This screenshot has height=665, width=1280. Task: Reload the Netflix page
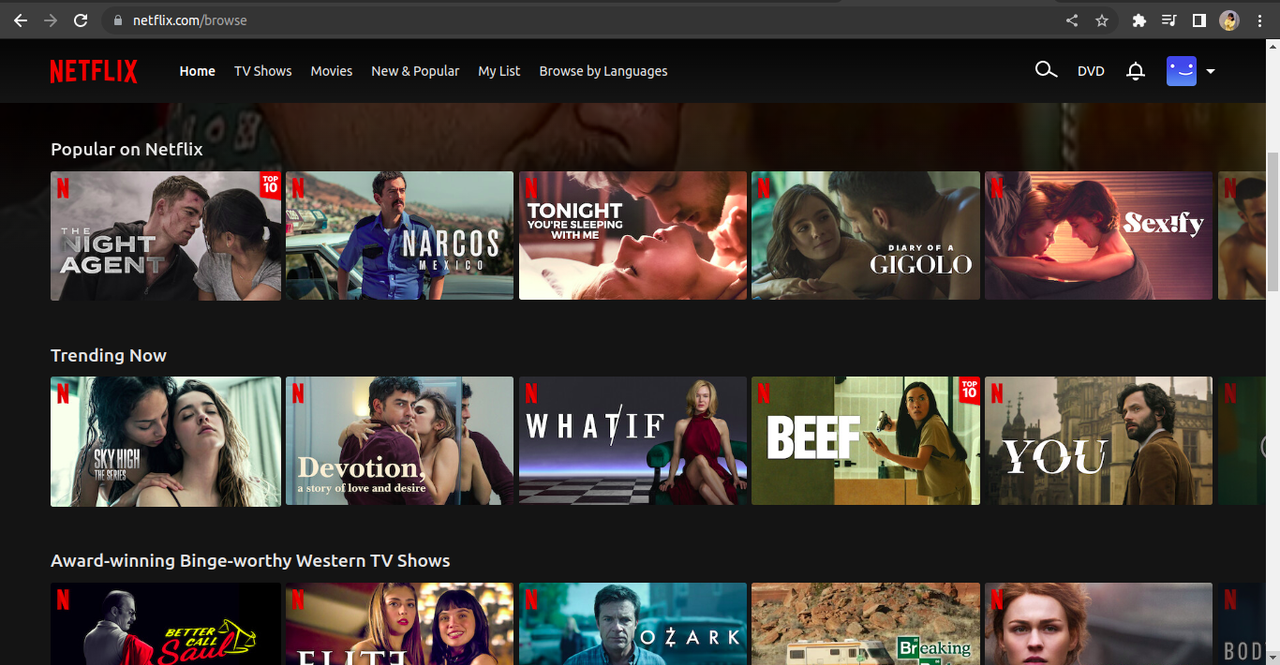click(81, 20)
